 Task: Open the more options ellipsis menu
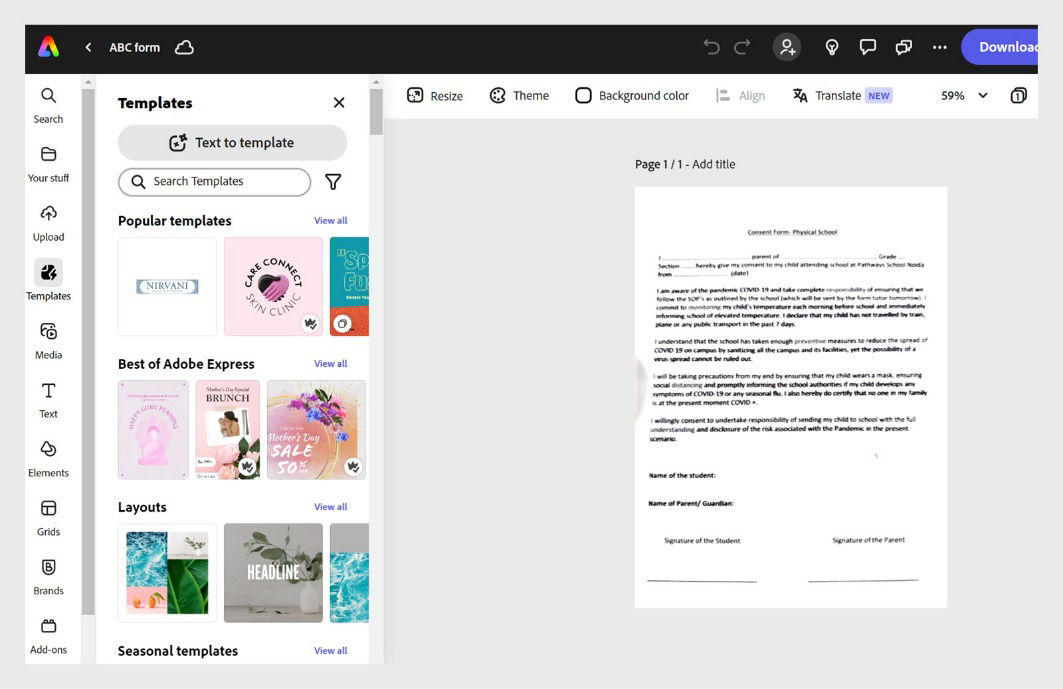coord(939,46)
